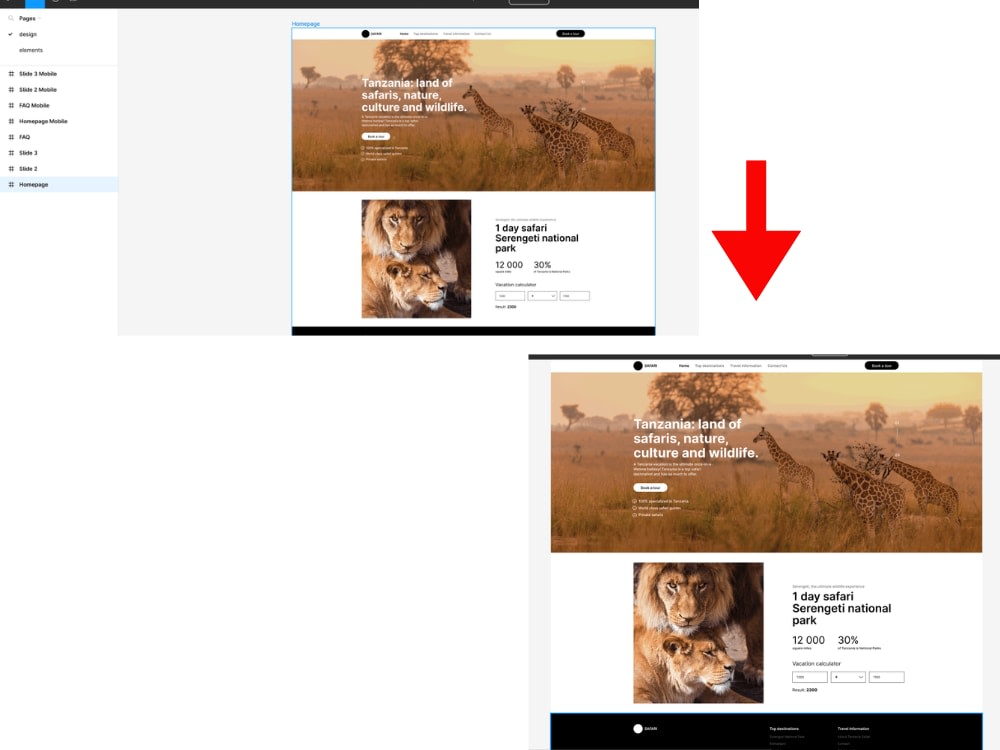Select the Slide 3 layer name
This screenshot has height=750, width=1000.
tap(28, 153)
